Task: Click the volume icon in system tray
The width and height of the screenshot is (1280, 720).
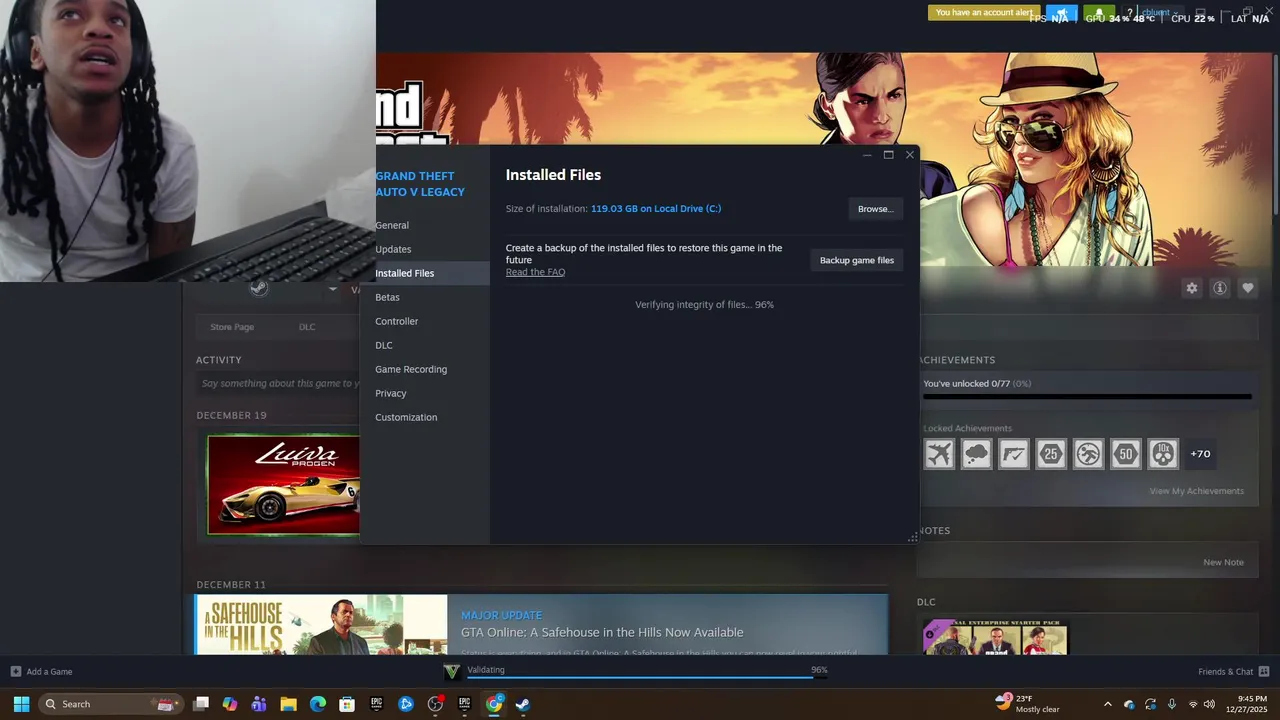Action: pyautogui.click(x=1210, y=704)
